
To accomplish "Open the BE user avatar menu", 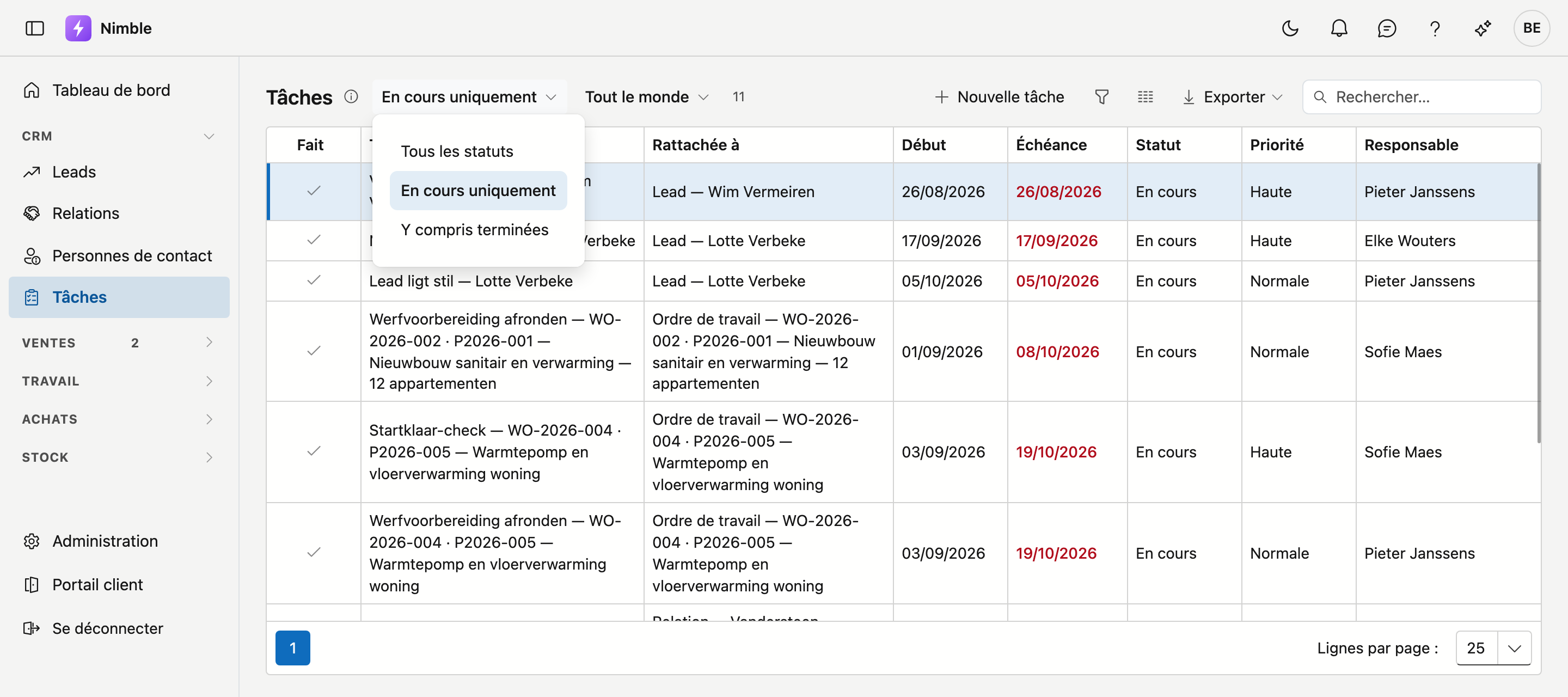I will (x=1532, y=28).
